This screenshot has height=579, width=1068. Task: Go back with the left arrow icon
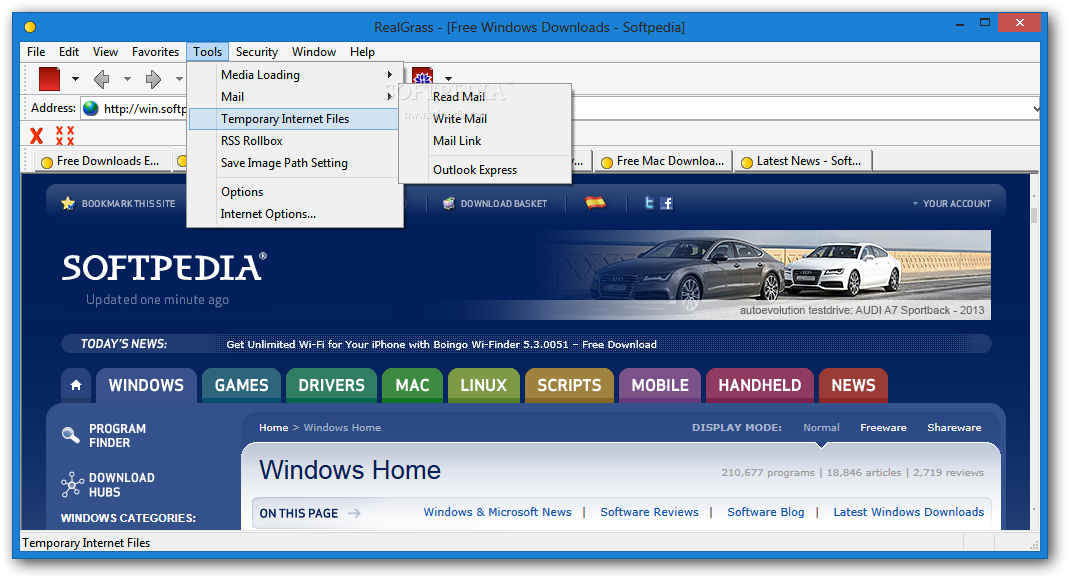tap(101, 79)
